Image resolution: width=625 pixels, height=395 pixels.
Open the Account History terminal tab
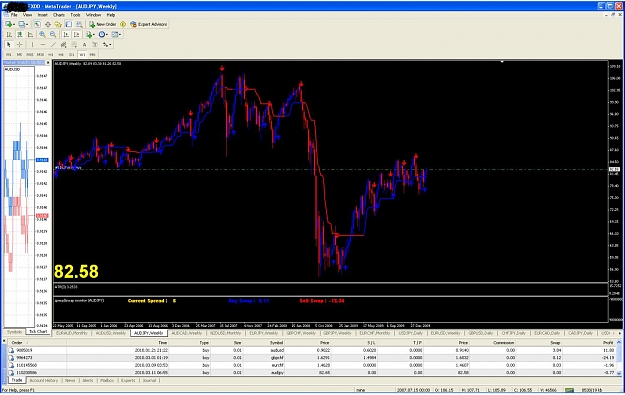click(43, 380)
